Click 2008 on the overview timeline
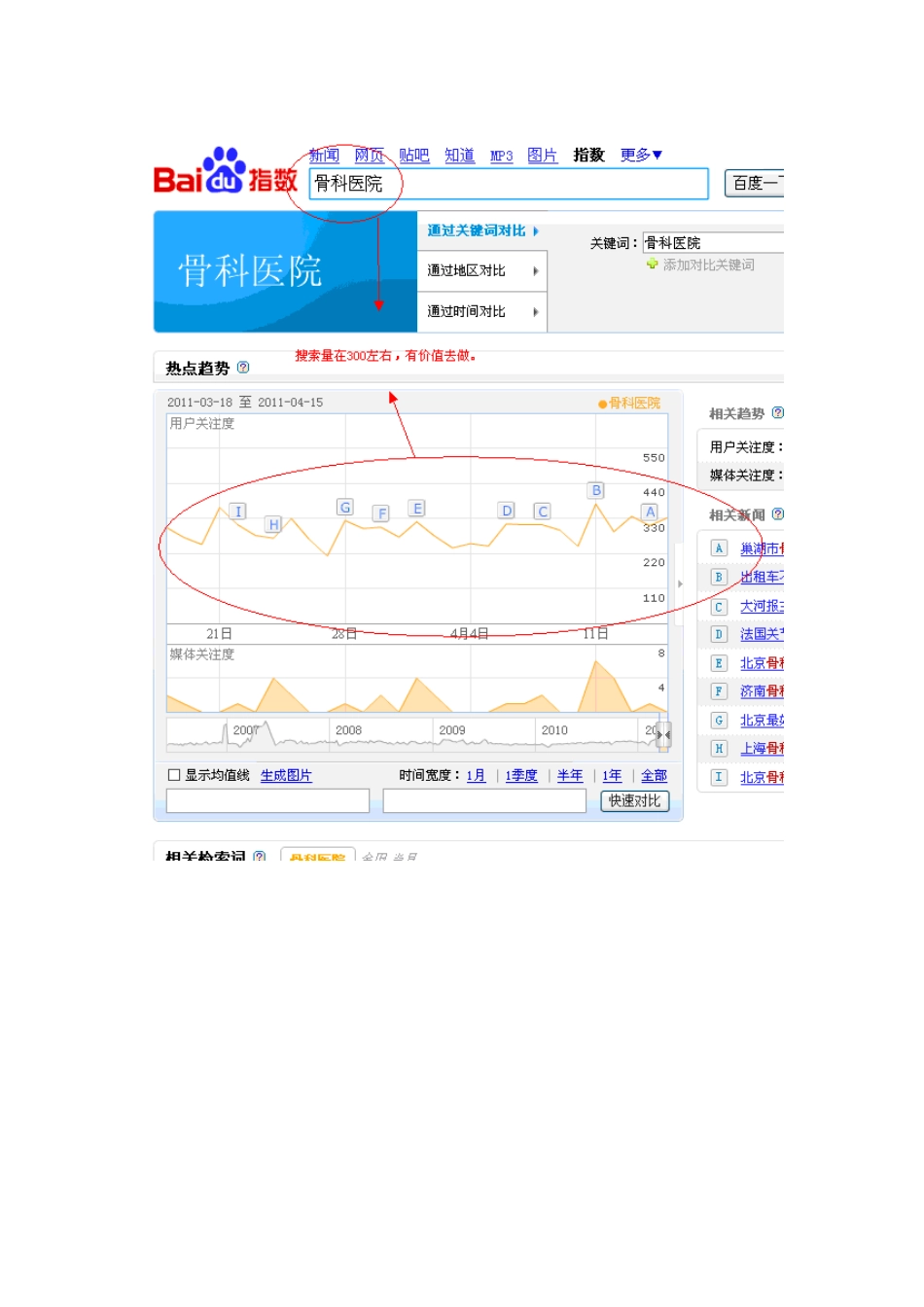 (348, 730)
